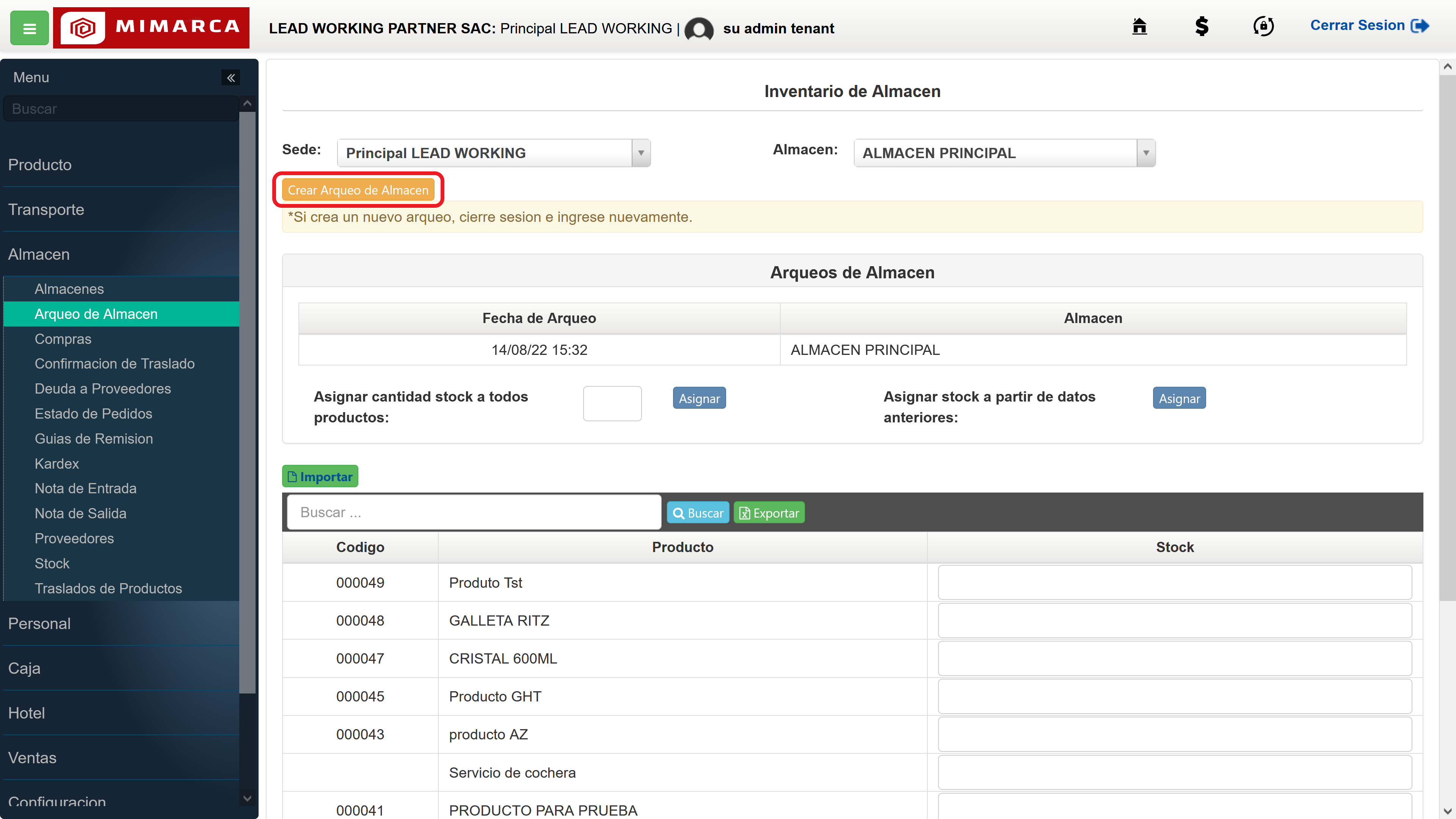Open the dollar sign icon

coord(1202,26)
